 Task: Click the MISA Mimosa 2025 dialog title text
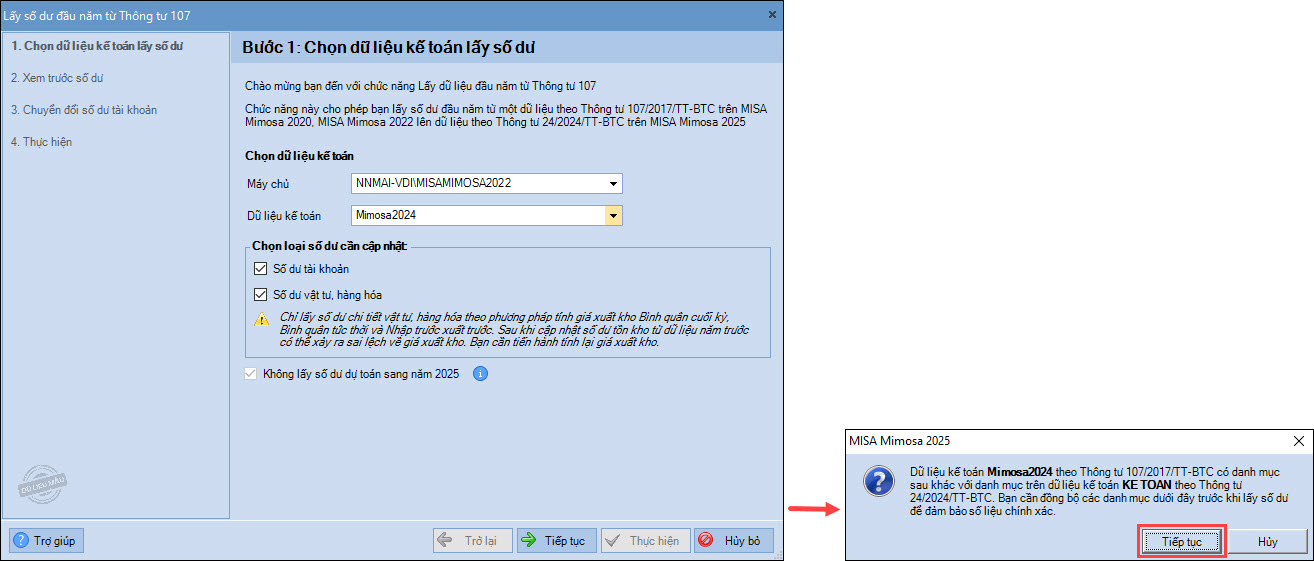(x=899, y=440)
